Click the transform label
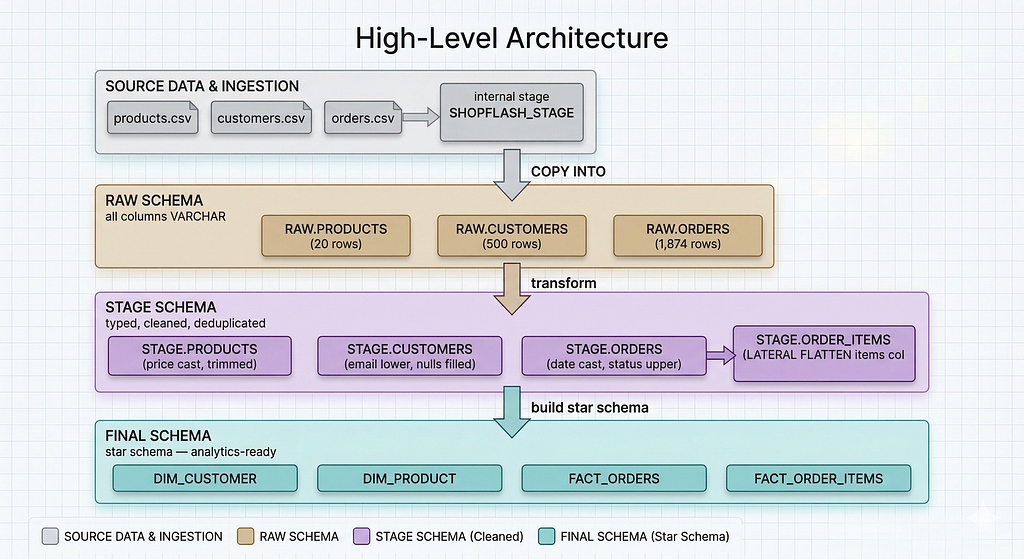 [x=564, y=283]
